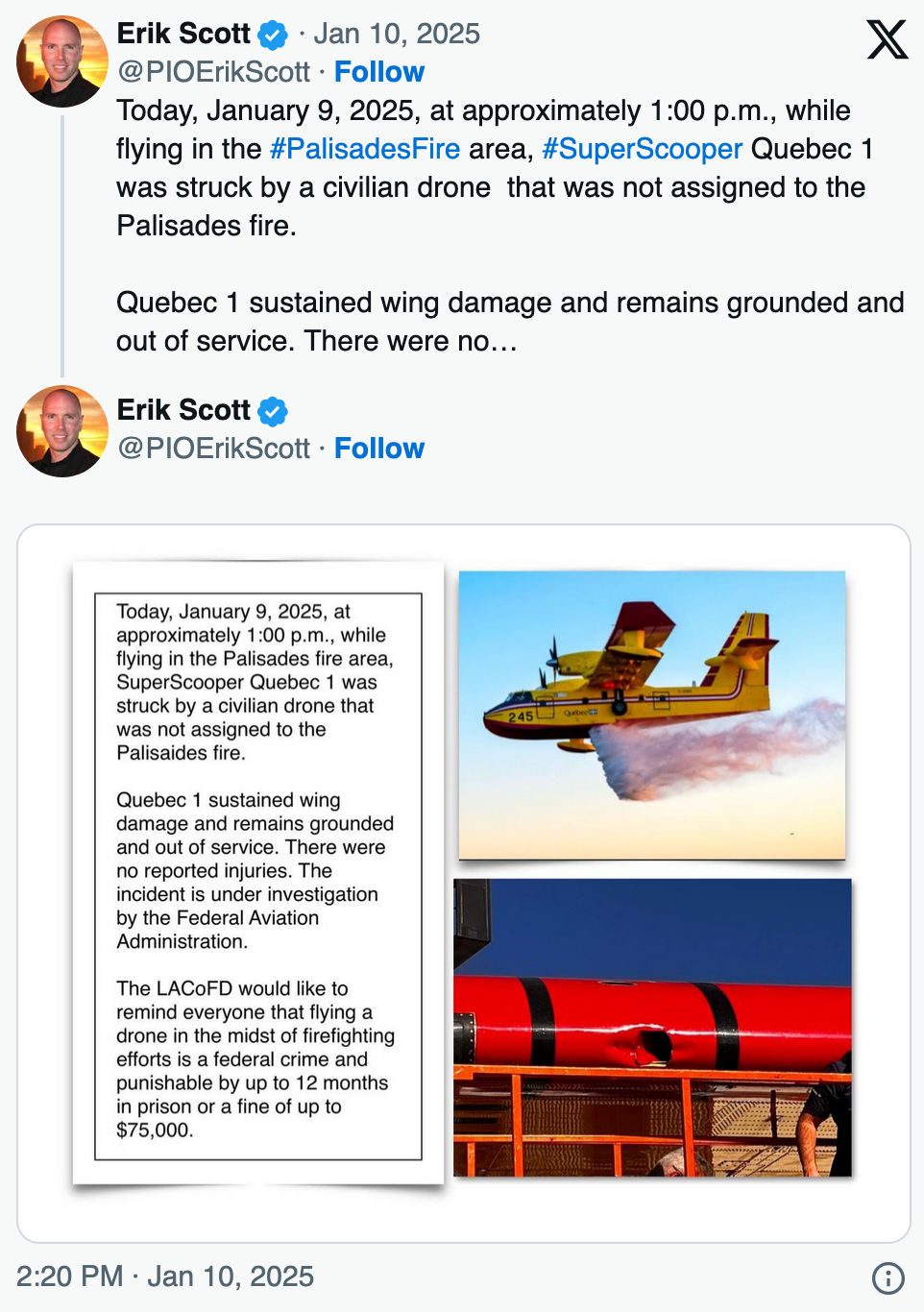
Task: Click the info icon beside timestamp
Action: [888, 1277]
